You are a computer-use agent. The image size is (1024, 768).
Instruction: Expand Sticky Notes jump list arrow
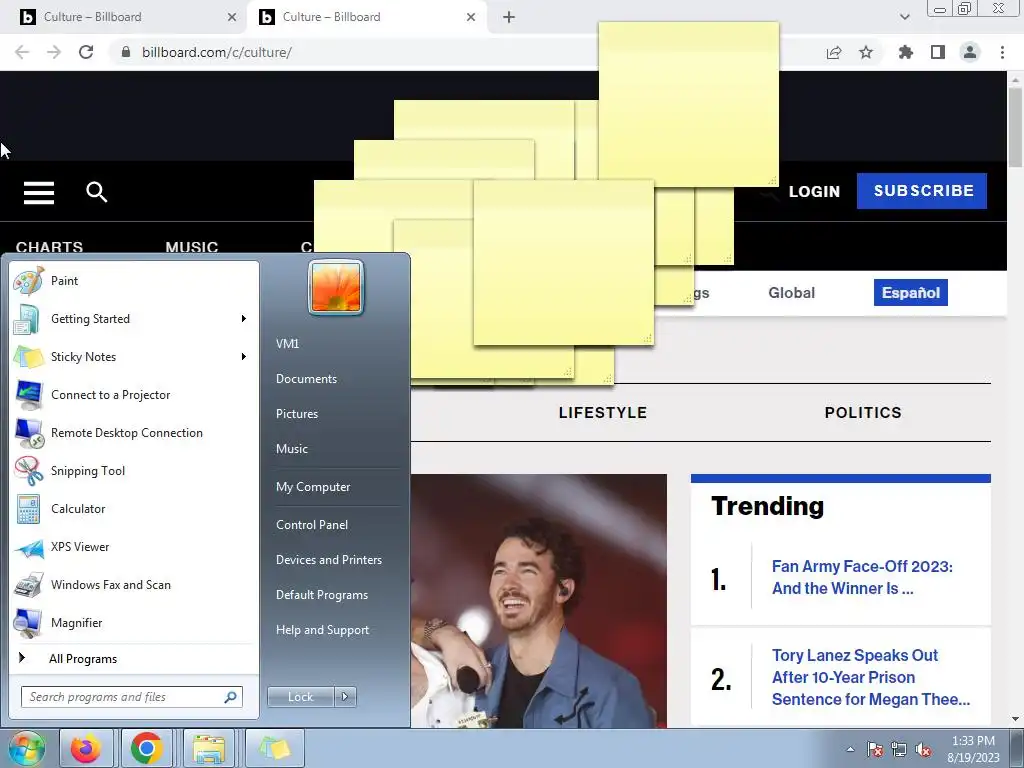(x=244, y=357)
